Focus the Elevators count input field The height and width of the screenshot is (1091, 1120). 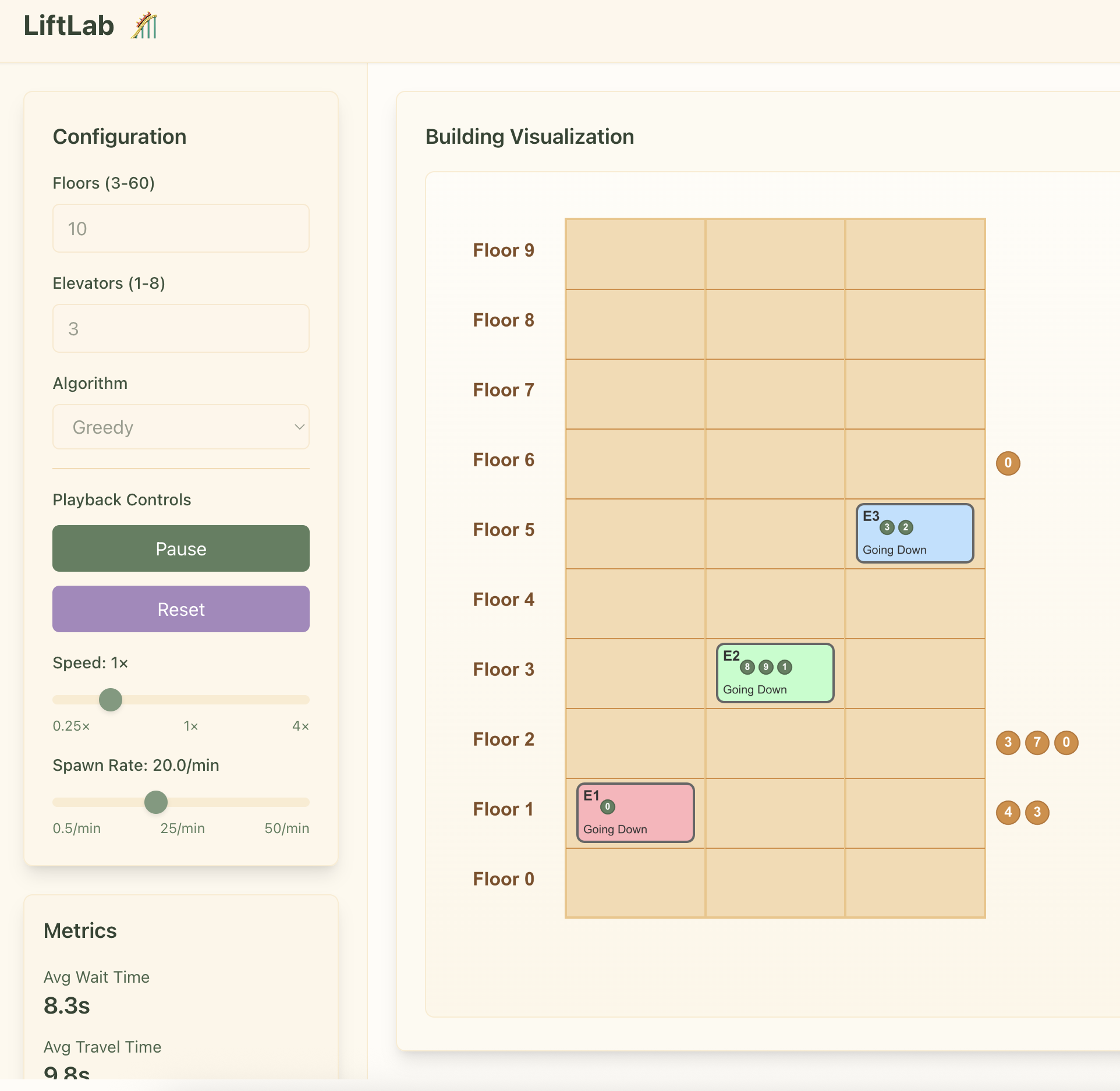point(180,329)
